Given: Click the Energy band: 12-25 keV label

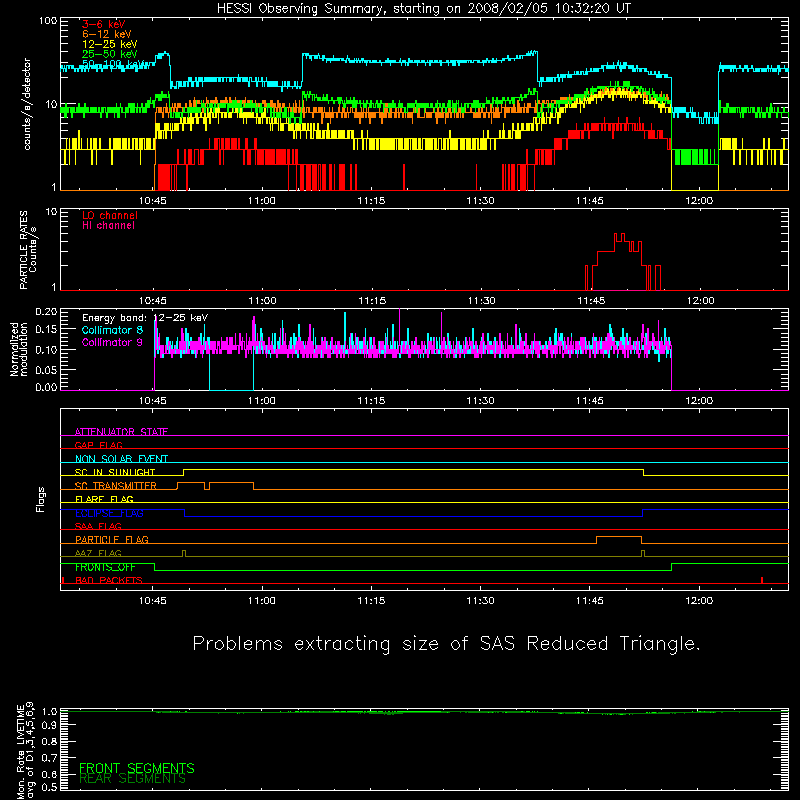Looking at the screenshot, I should coord(145,318).
